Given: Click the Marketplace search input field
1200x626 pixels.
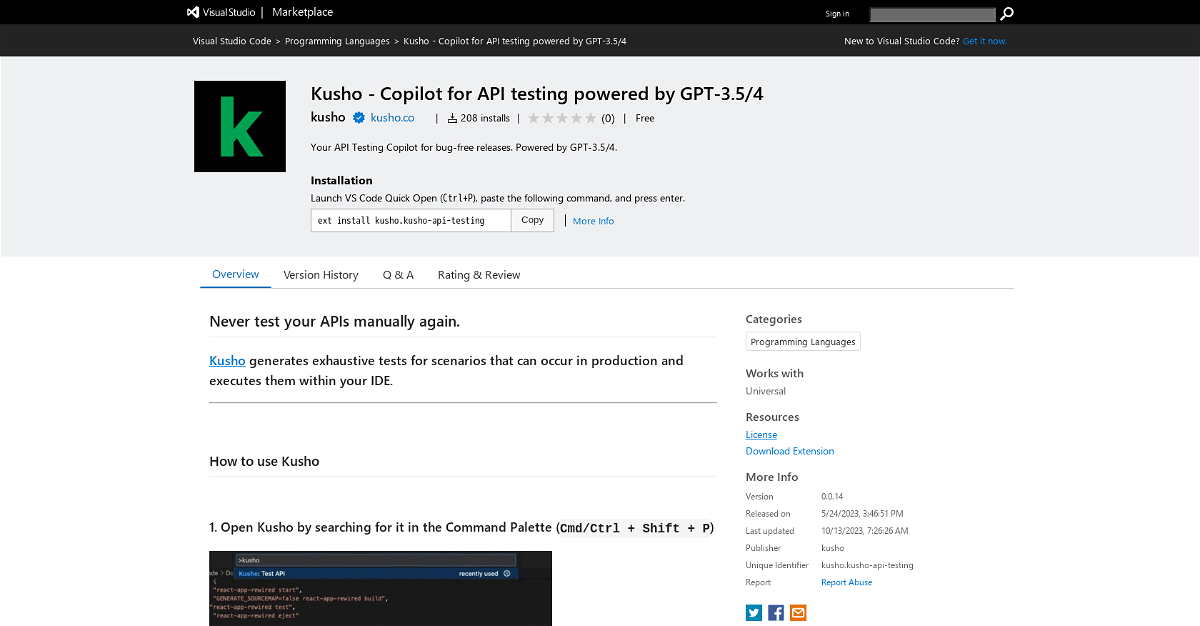Looking at the screenshot, I should tap(932, 14).
